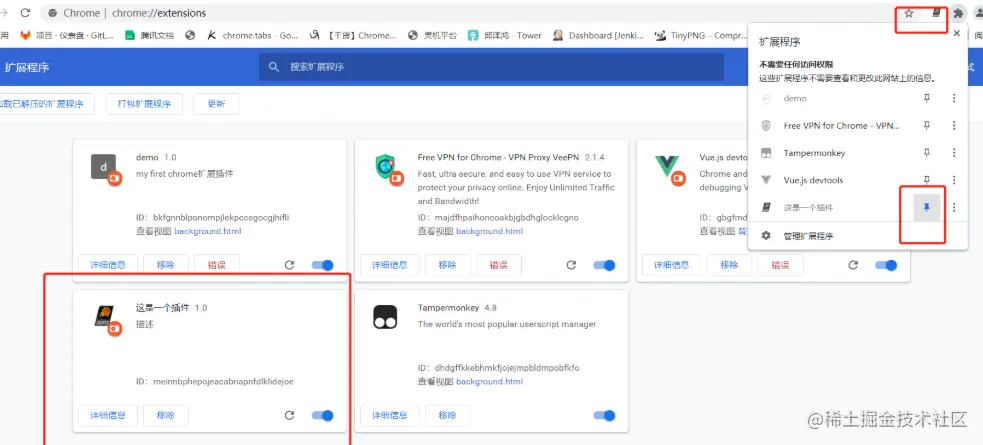Toggle the Free VPN extension off
The width and height of the screenshot is (983, 445).
click(605, 265)
